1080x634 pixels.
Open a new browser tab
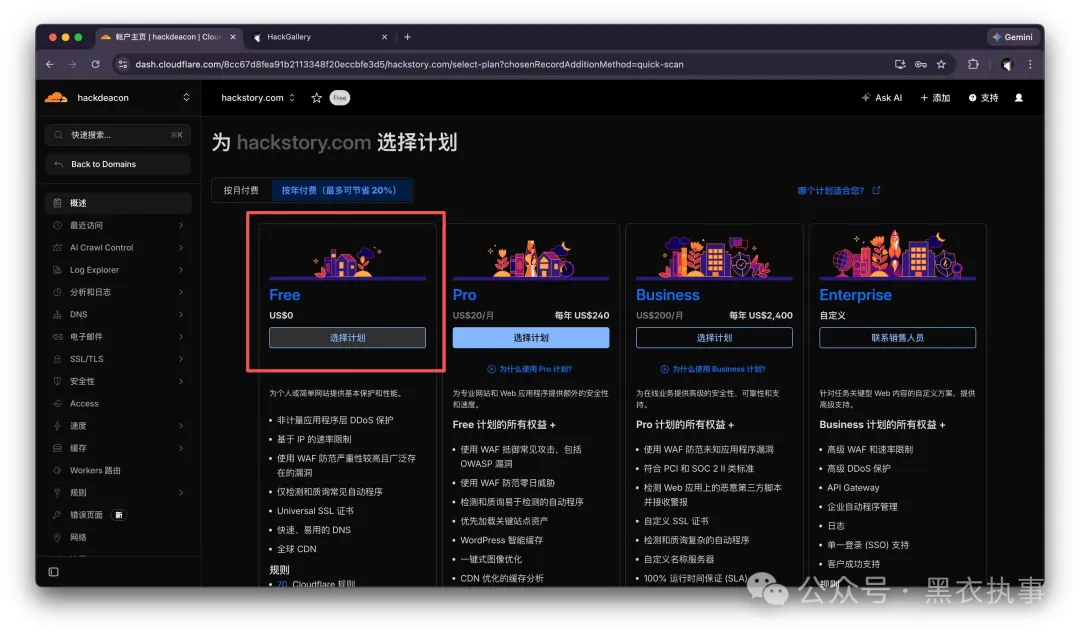click(407, 37)
